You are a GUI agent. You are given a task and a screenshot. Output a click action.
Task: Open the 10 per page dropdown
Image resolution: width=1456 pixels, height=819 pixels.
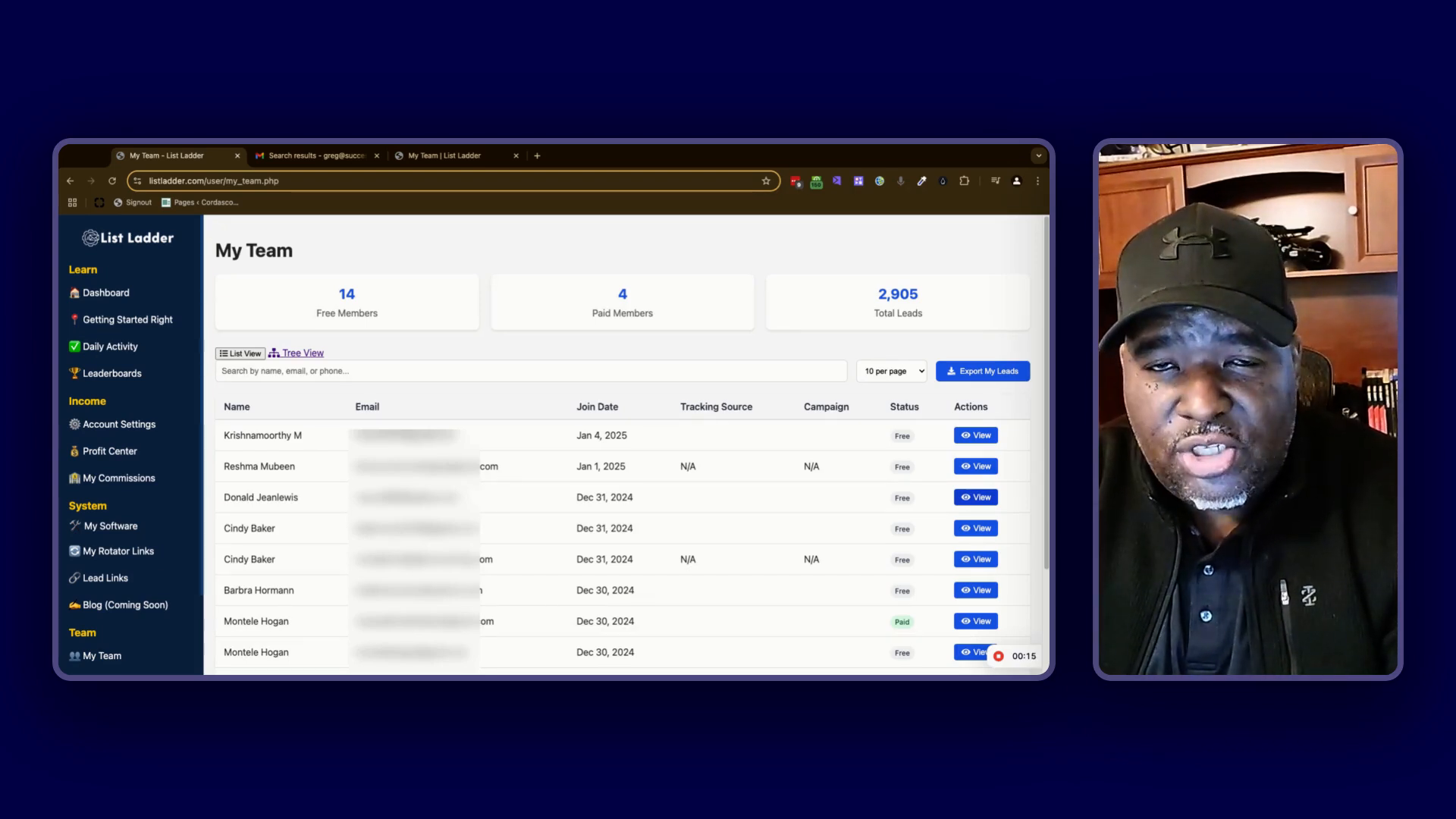(x=892, y=371)
